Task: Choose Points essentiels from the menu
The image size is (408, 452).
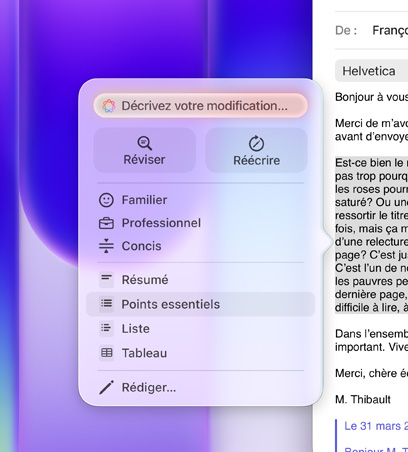Action: 200,304
